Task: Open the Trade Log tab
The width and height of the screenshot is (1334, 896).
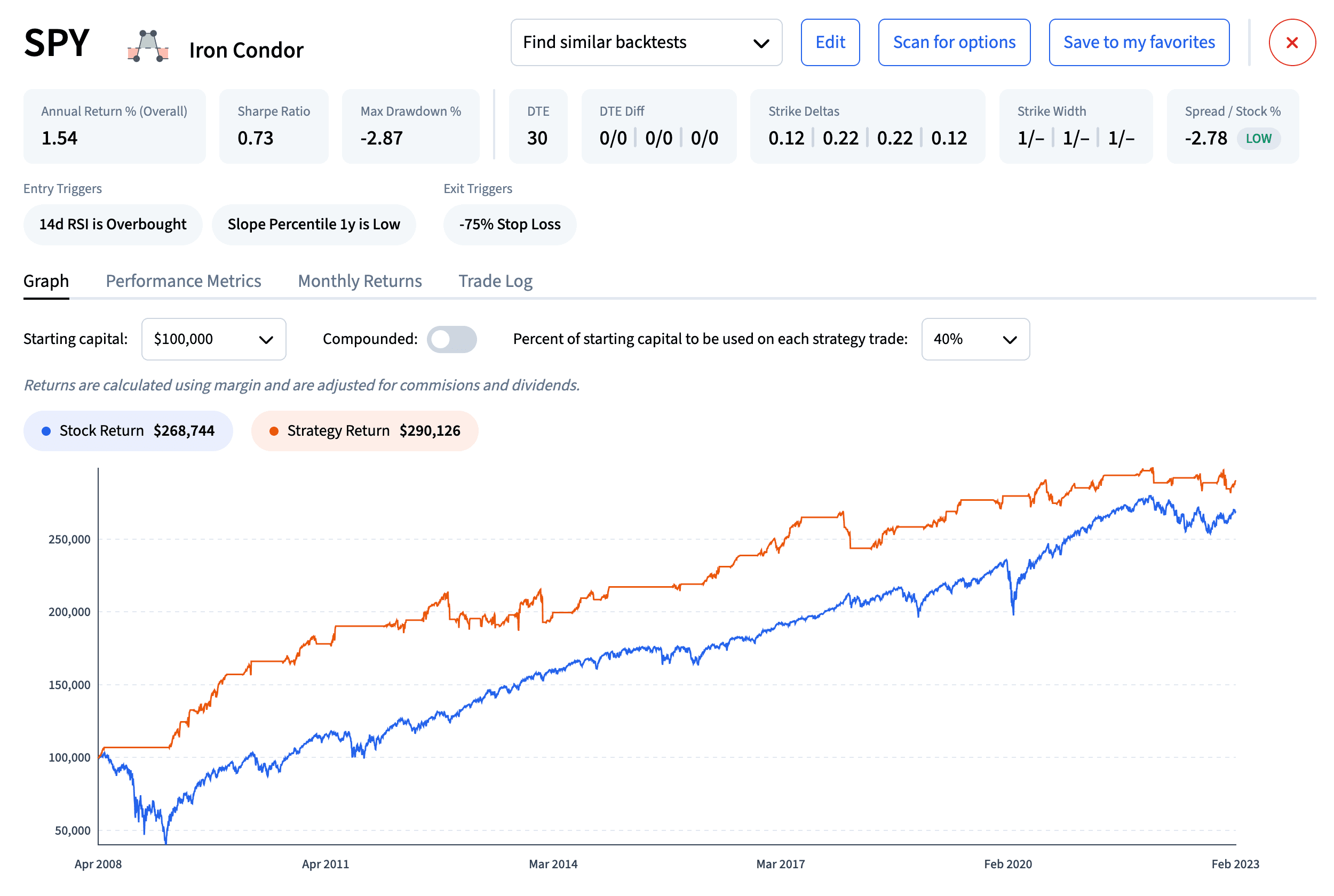Action: point(495,281)
